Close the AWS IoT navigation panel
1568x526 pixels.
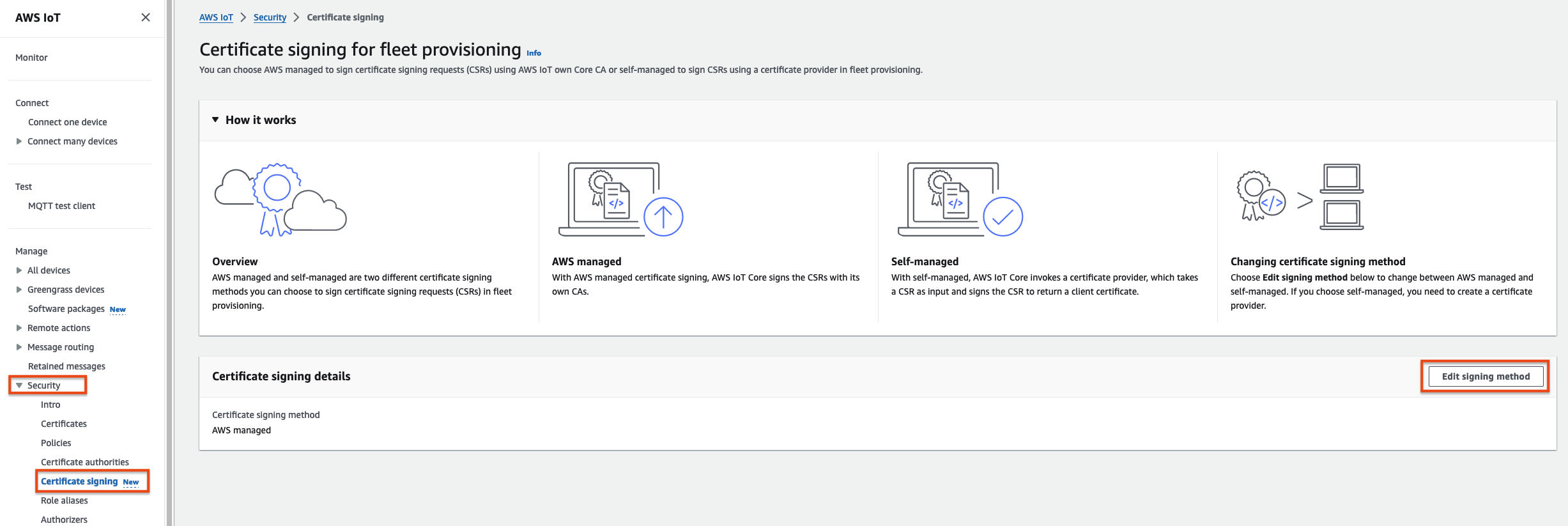(146, 17)
